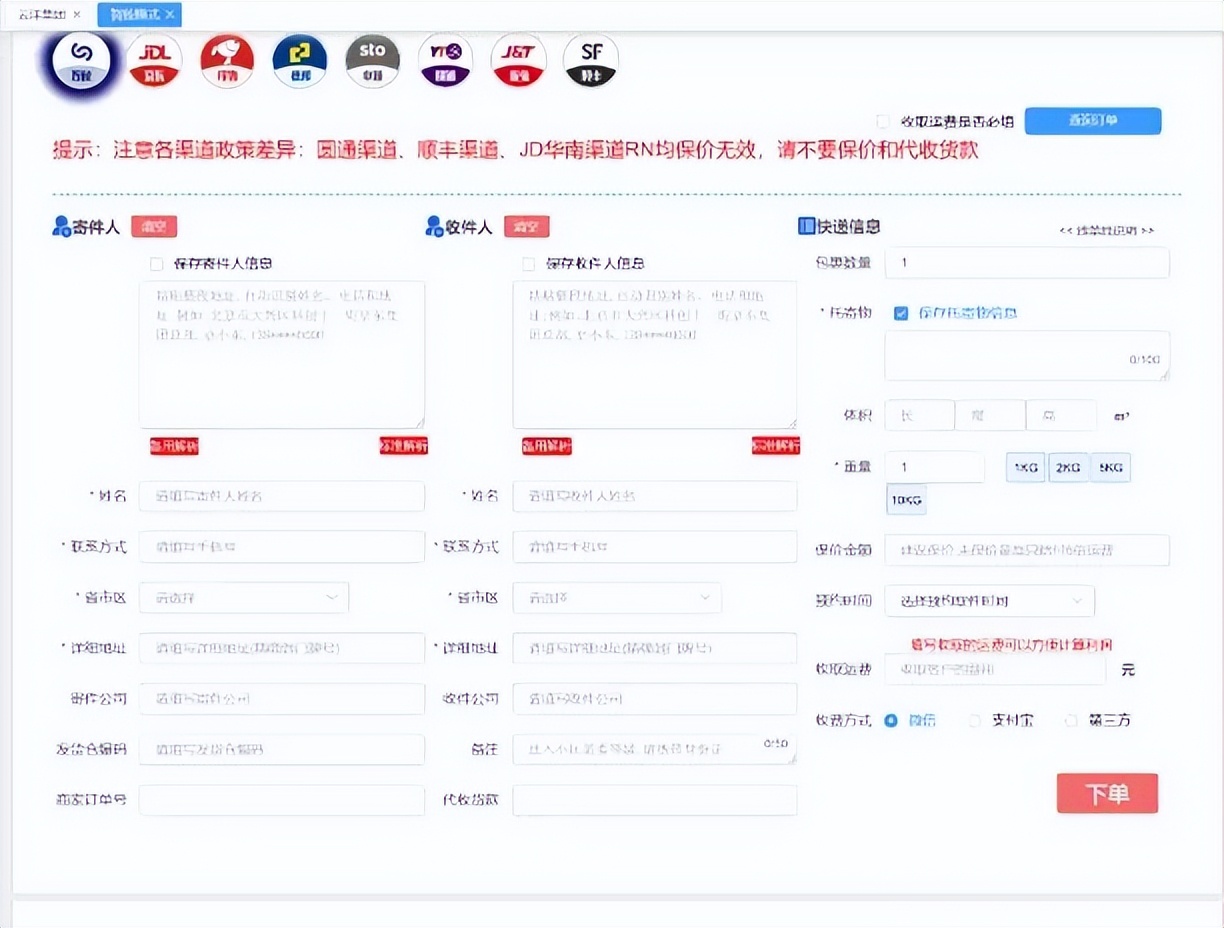Screen dimensions: 1224x928
Task: Click the blue fourth courier channel icon
Action: click(300, 60)
